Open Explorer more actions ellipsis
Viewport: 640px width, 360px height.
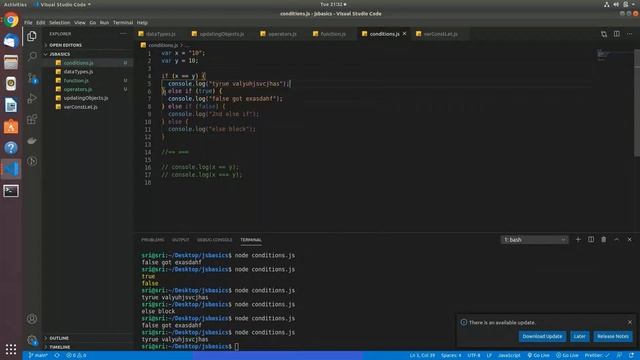tap(123, 34)
